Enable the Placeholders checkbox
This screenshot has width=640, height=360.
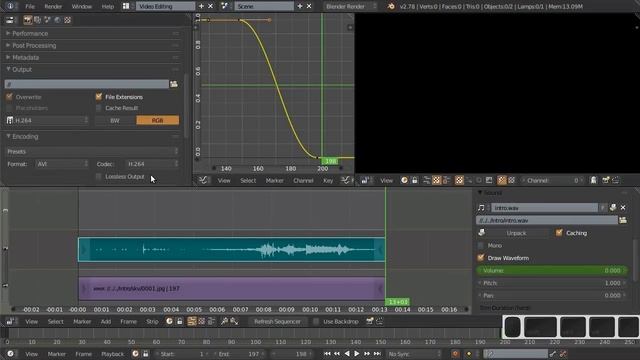tap(9, 108)
